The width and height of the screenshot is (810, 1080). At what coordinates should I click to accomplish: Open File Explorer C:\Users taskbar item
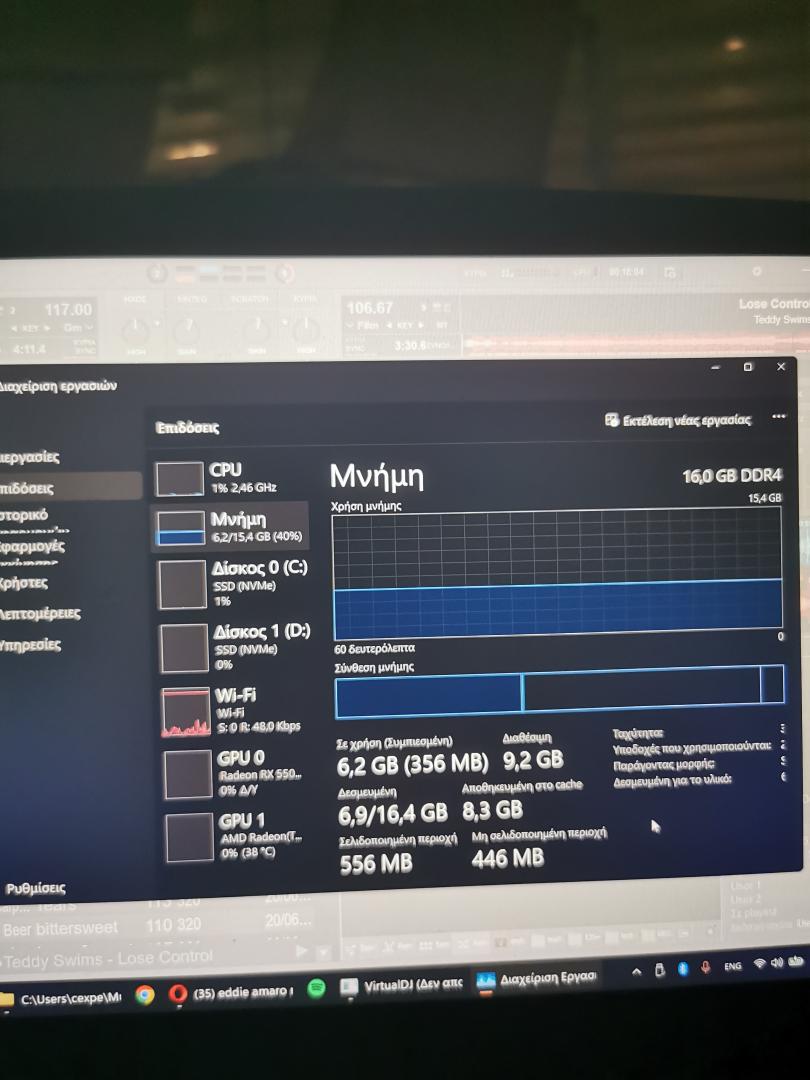pyautogui.click(x=62, y=998)
